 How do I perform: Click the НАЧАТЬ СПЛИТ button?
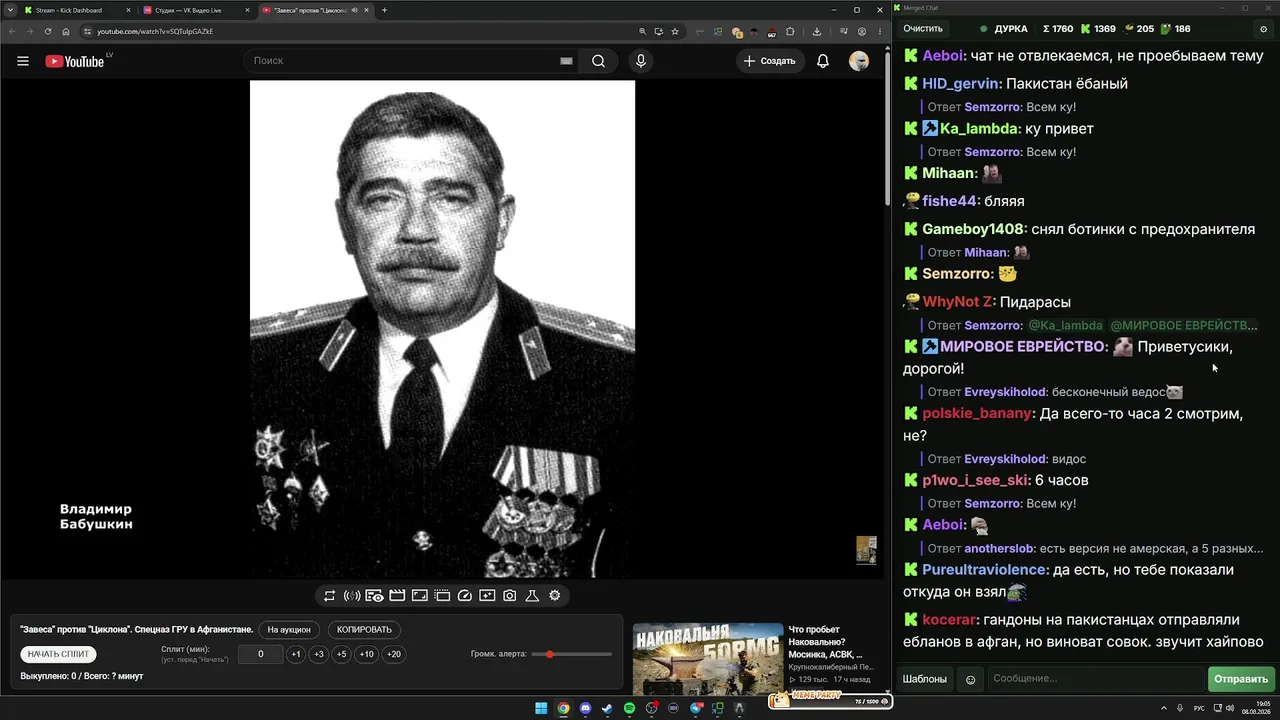pyautogui.click(x=59, y=654)
